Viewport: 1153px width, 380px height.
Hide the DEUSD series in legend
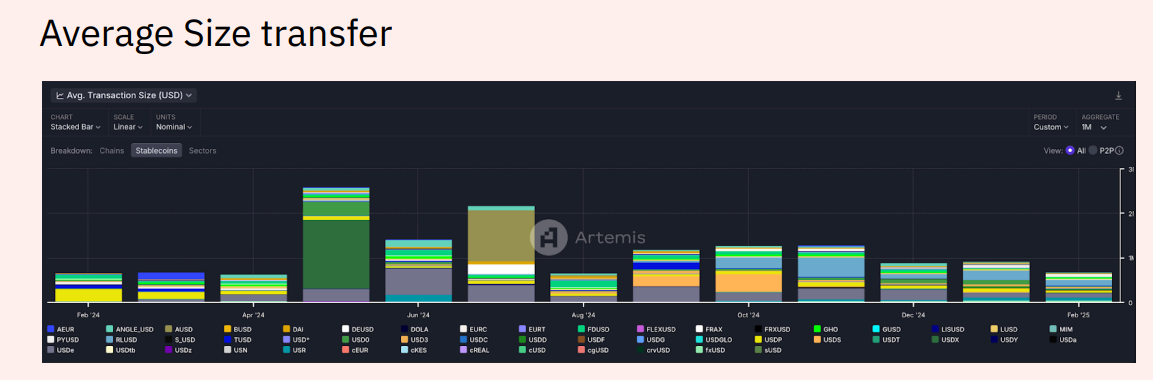point(359,329)
